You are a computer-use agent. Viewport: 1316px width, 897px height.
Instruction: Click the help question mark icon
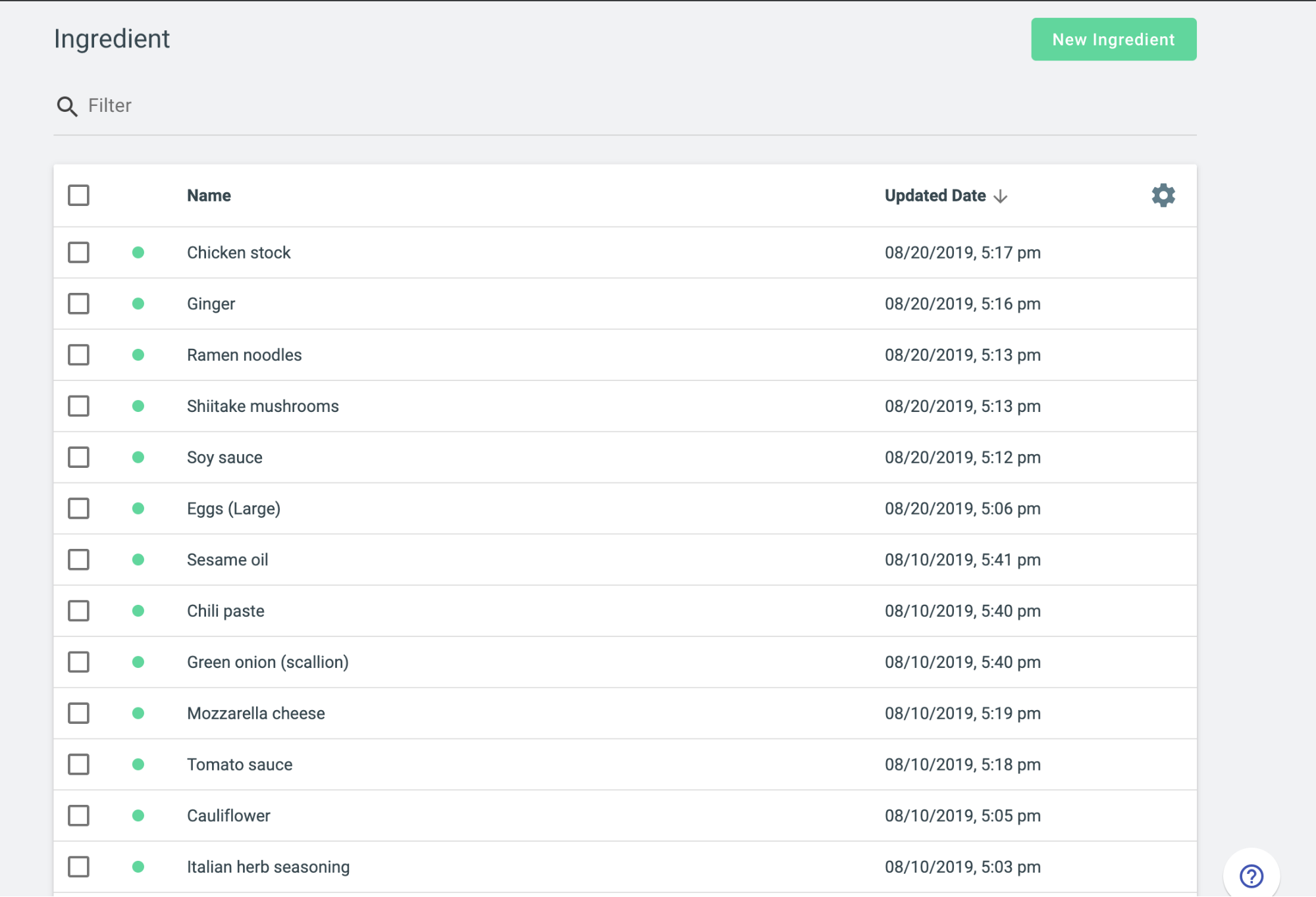click(1251, 876)
